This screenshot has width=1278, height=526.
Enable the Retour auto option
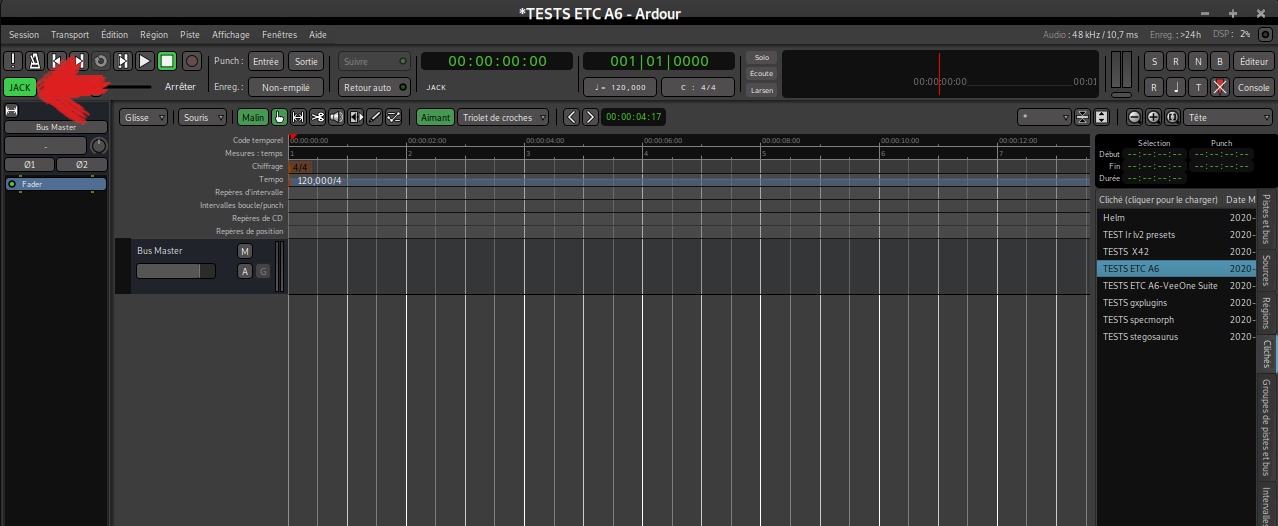click(x=374, y=87)
